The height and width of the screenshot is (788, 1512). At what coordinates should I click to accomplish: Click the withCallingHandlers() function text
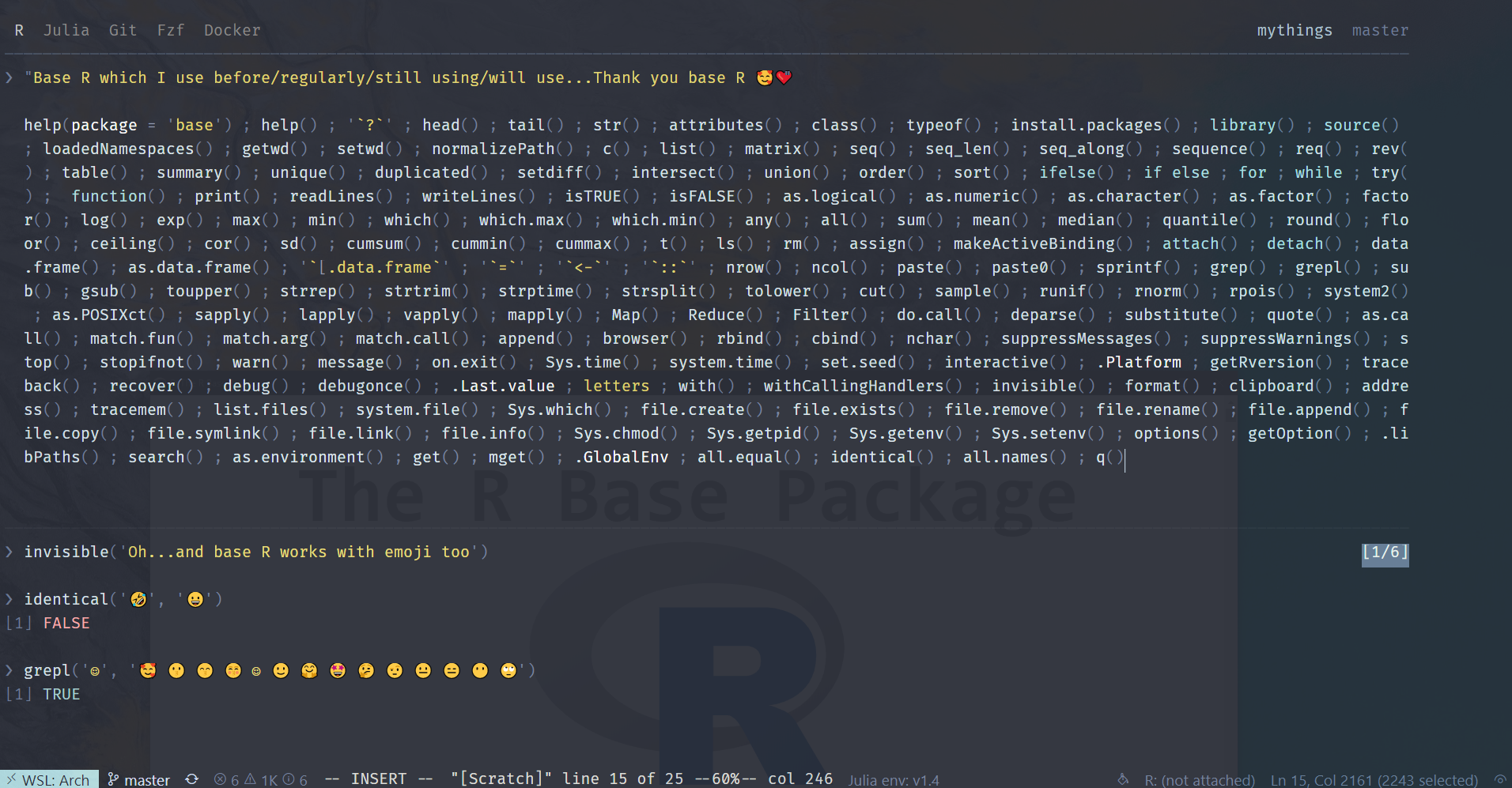(x=863, y=386)
